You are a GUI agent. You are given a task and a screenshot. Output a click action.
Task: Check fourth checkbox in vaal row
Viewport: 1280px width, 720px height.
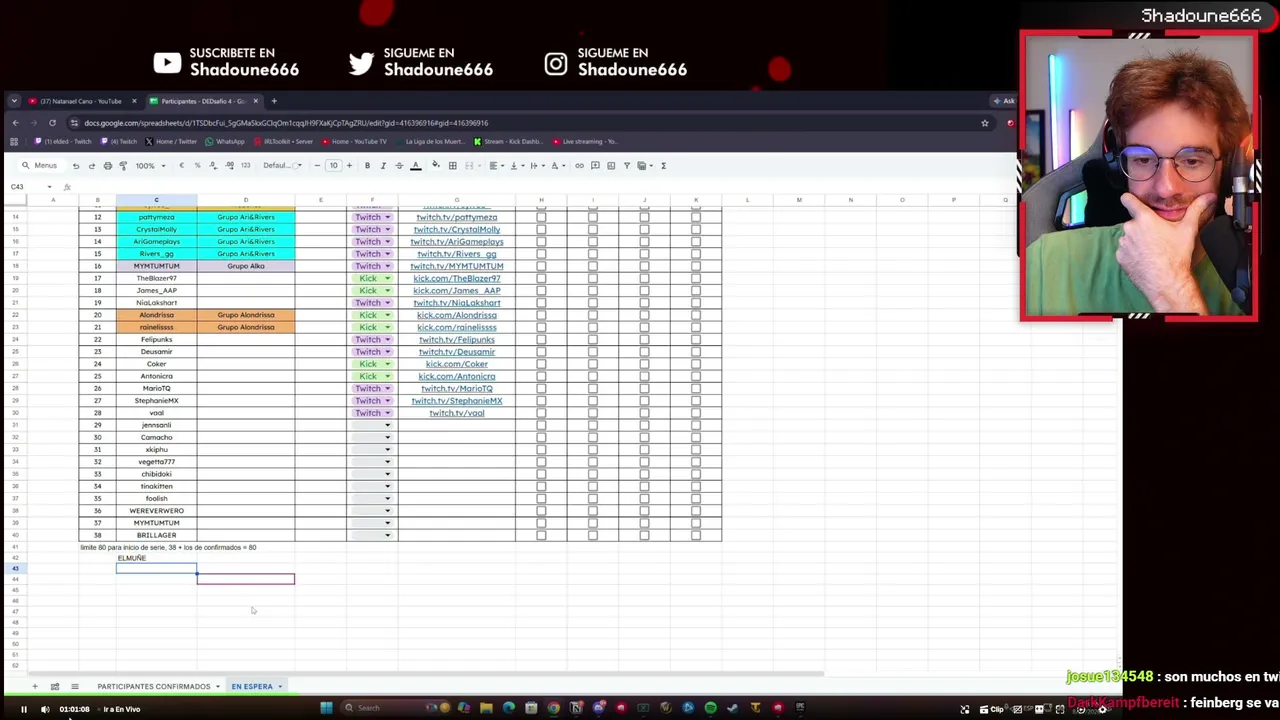696,413
